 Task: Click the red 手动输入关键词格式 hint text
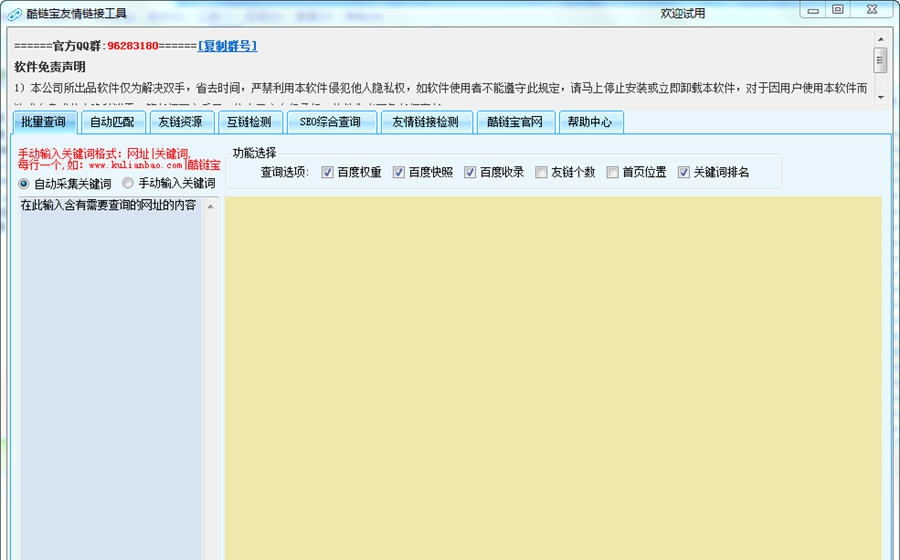[119, 160]
